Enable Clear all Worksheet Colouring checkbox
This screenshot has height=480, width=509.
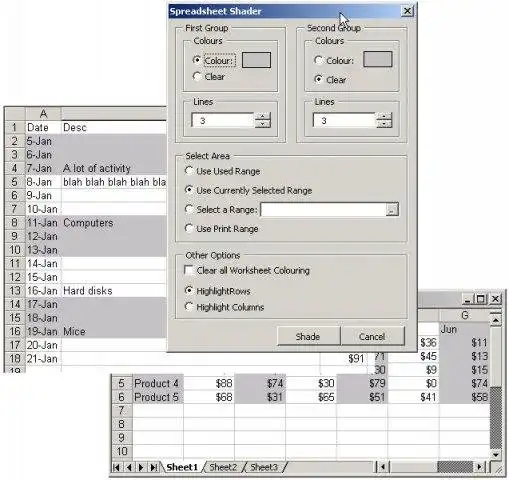189,270
